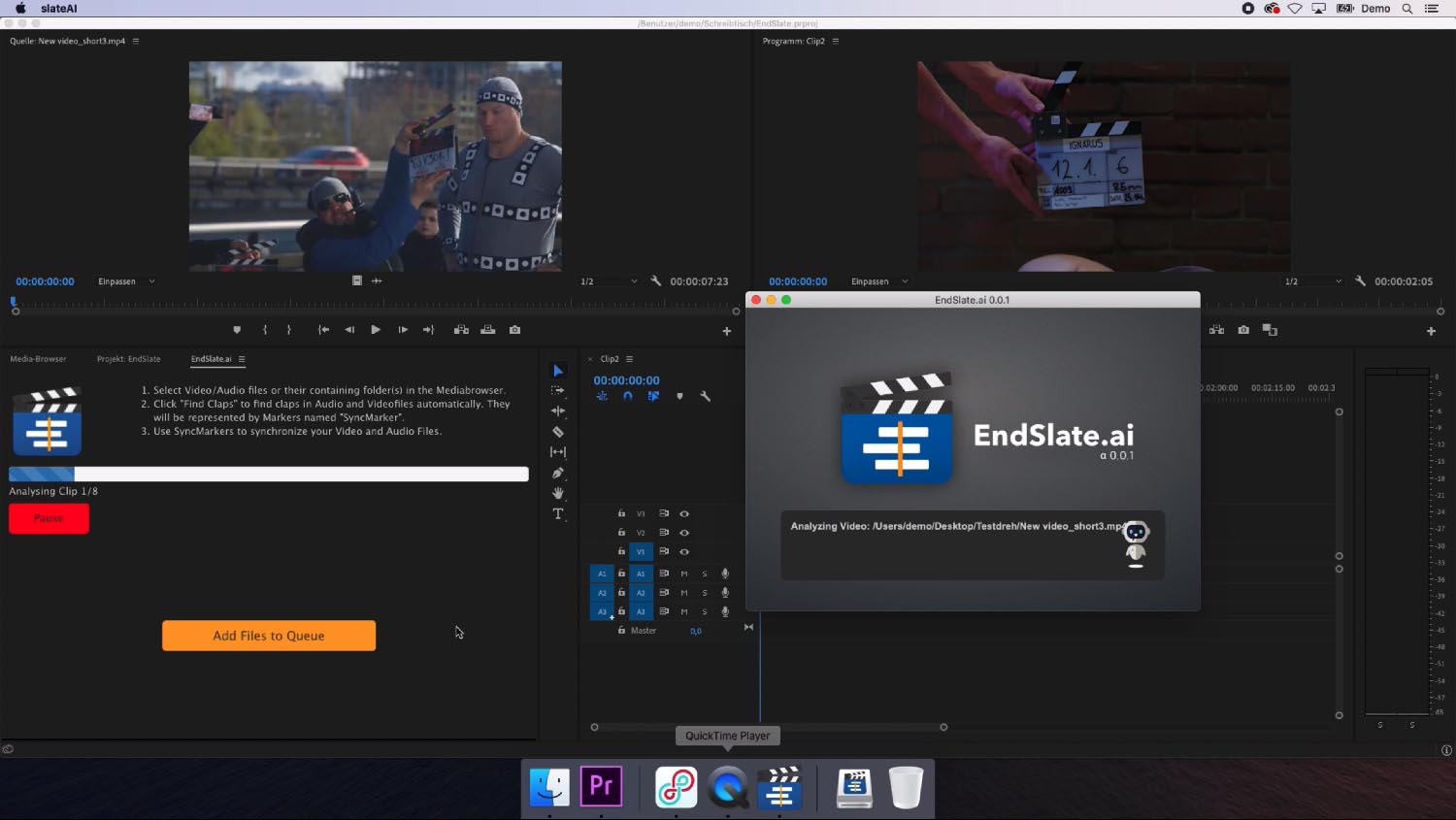Click Source monitor Add Marker icon
The height and width of the screenshot is (820, 1456).
237,330
